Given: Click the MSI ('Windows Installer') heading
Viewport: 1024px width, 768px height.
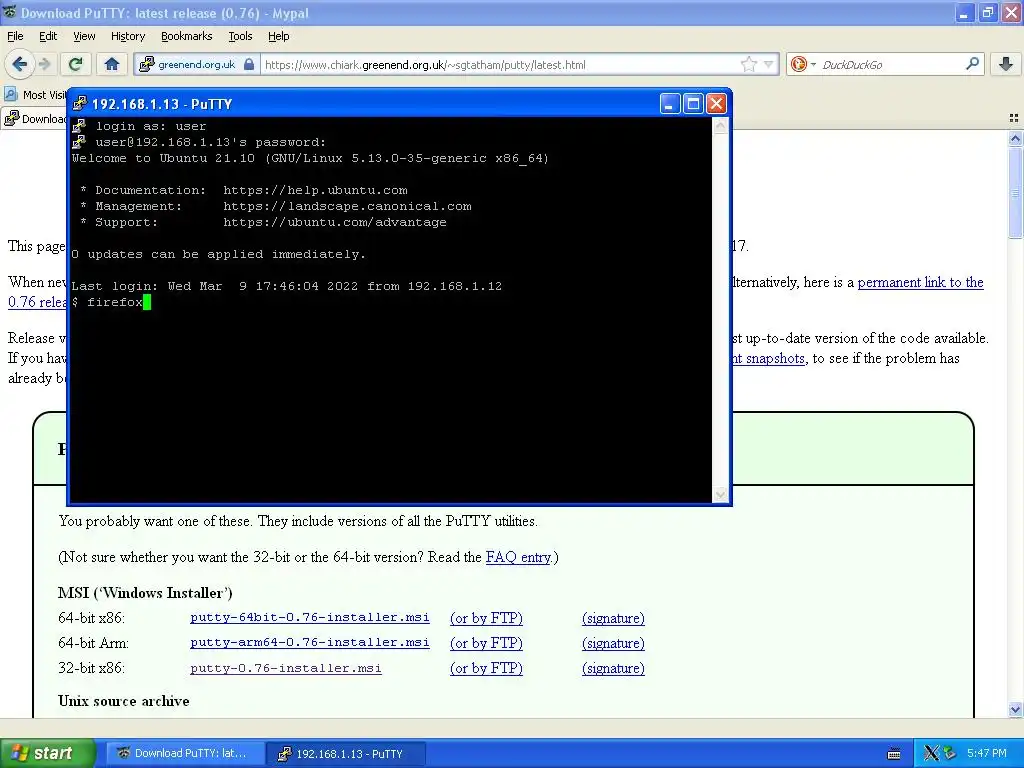Looking at the screenshot, I should pos(145,593).
